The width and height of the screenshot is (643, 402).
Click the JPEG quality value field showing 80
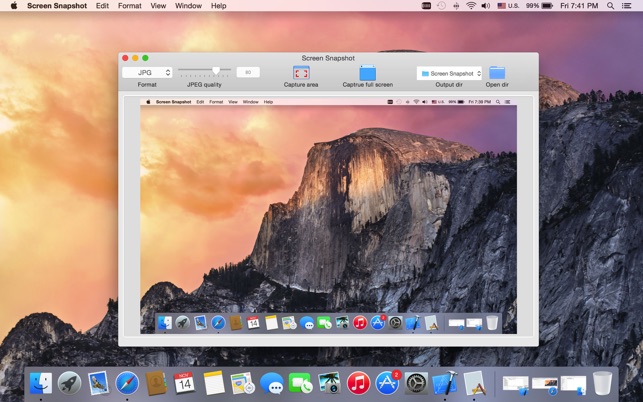248,72
